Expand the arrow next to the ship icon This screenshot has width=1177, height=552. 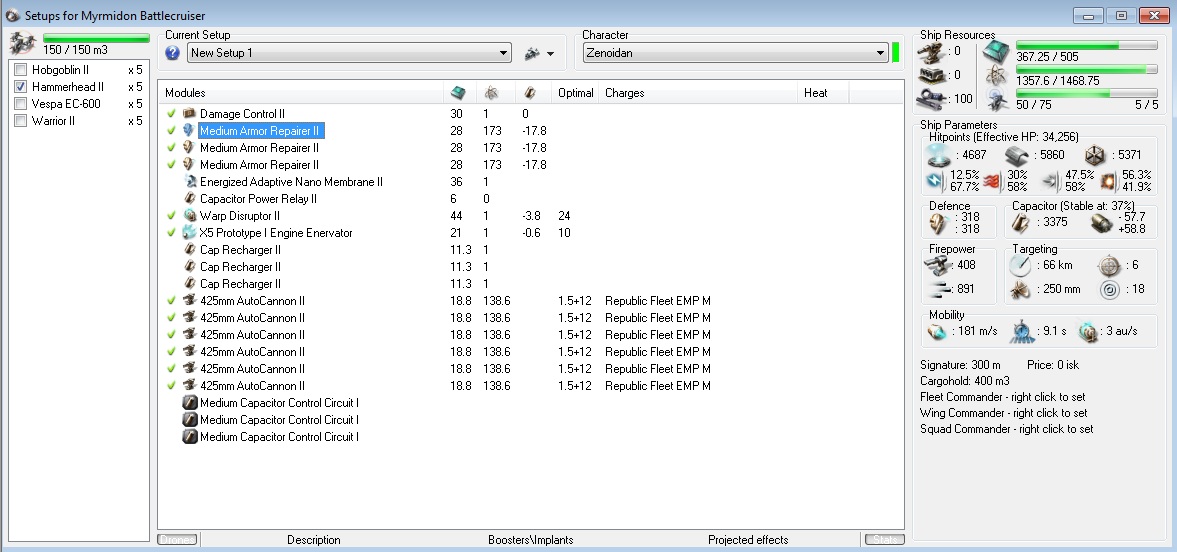coord(551,54)
